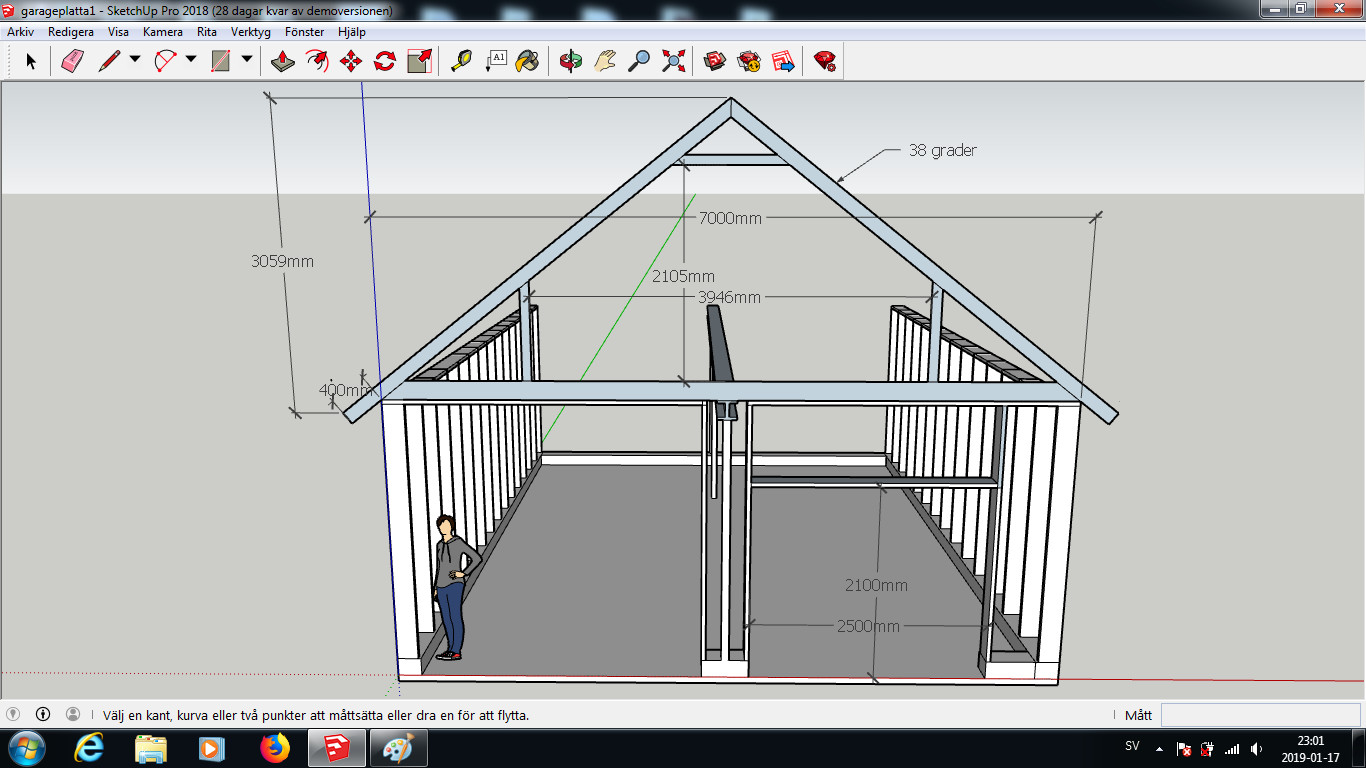Click the Mått measurements input box

[1259, 715]
